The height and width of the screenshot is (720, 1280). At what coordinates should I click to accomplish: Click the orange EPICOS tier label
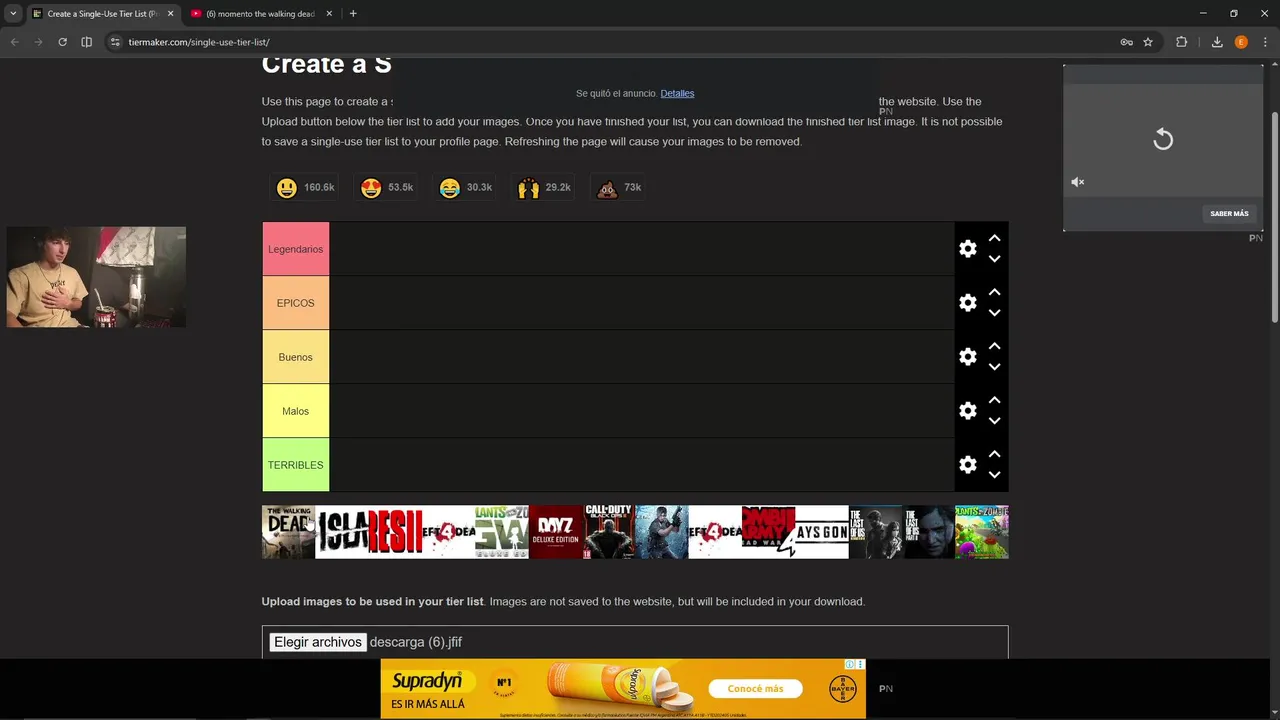point(295,303)
